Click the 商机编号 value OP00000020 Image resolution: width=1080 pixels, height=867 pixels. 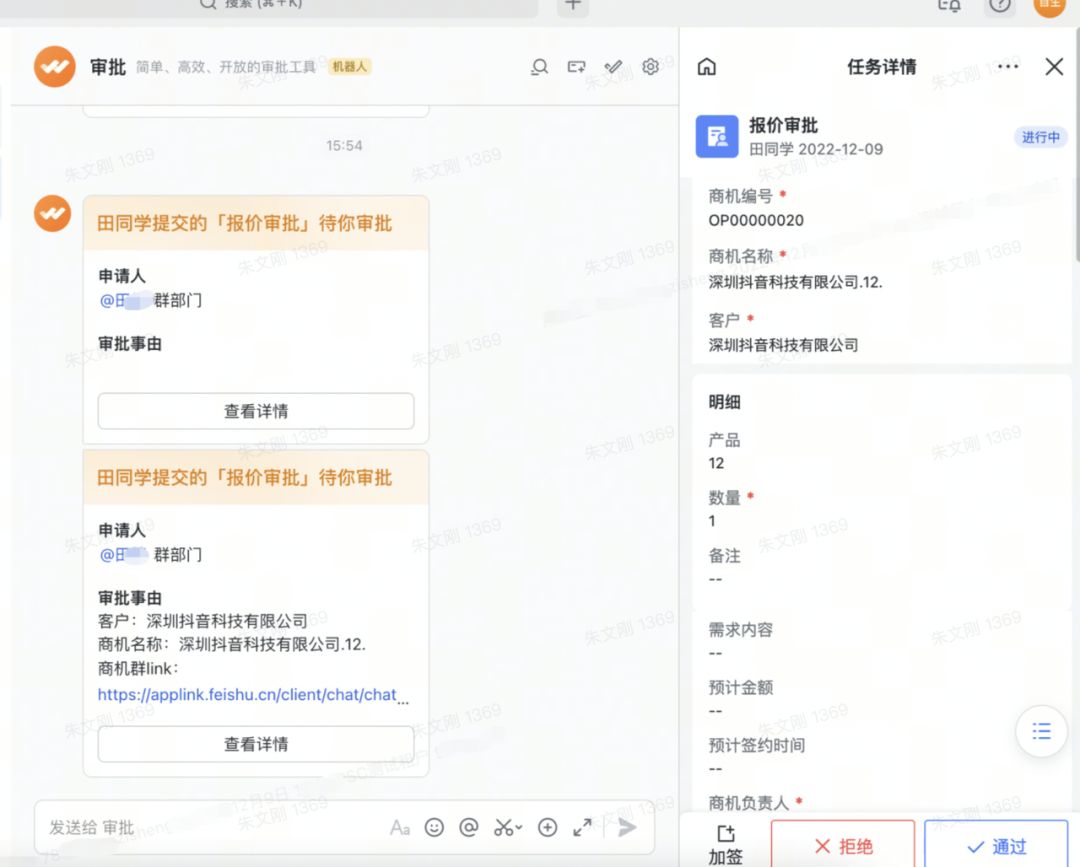756,220
